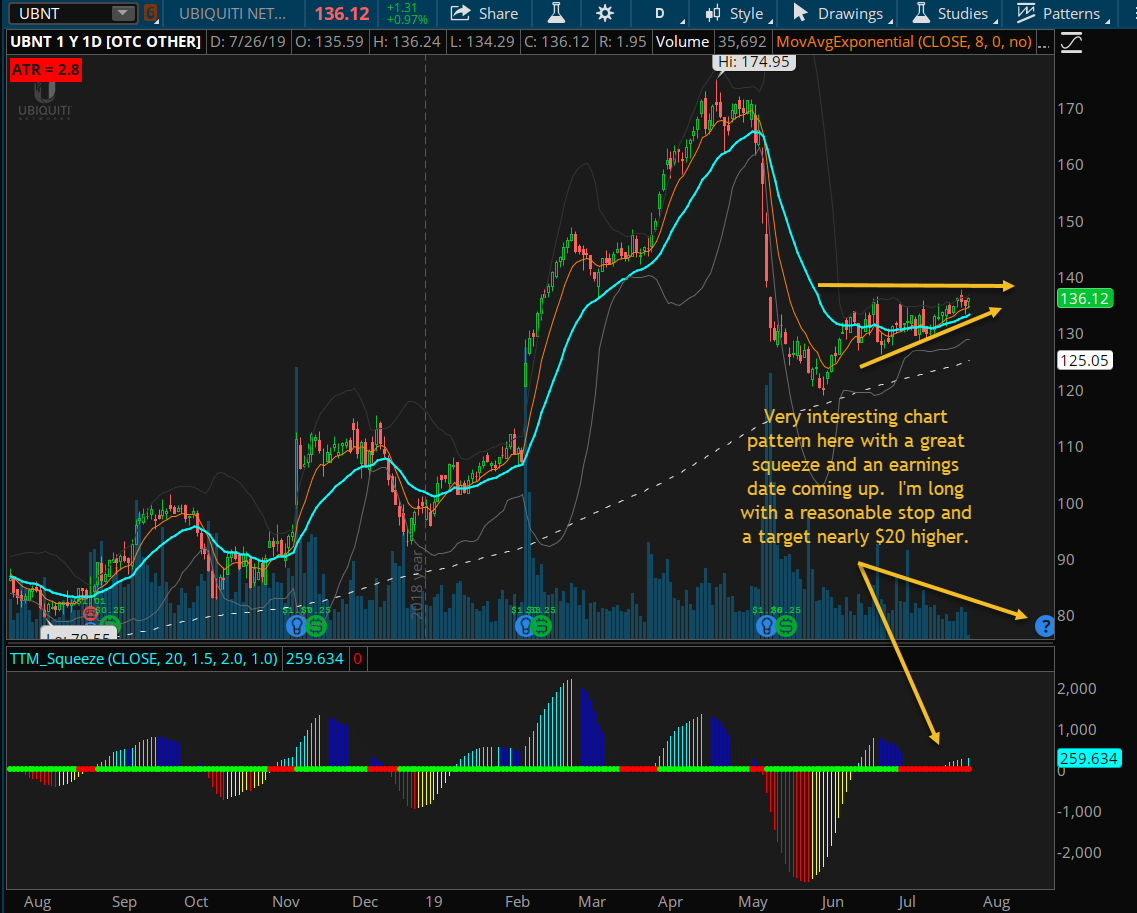
Task: Click the February blue lightbulb event icon
Action: (524, 625)
